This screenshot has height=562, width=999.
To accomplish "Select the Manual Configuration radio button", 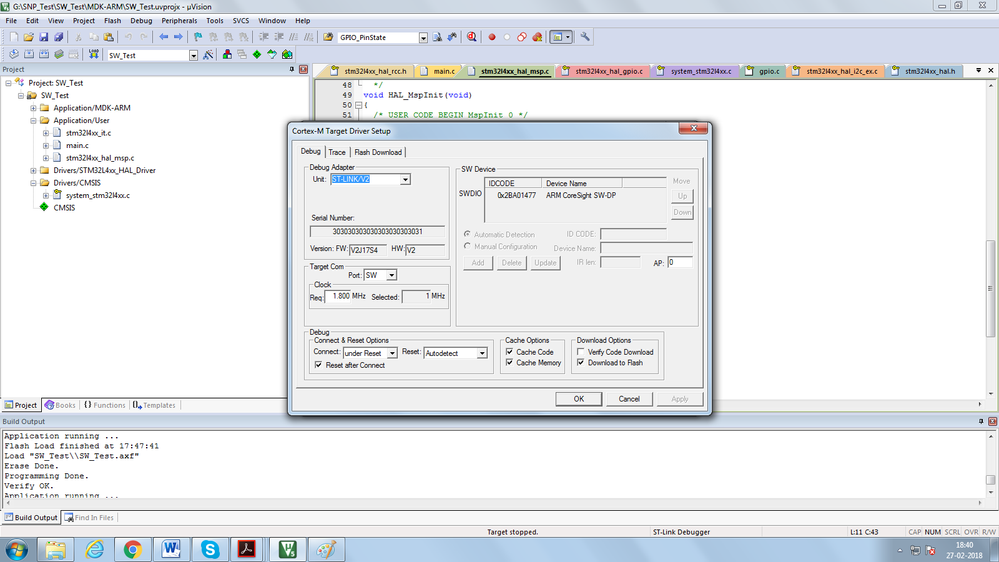I will [468, 246].
